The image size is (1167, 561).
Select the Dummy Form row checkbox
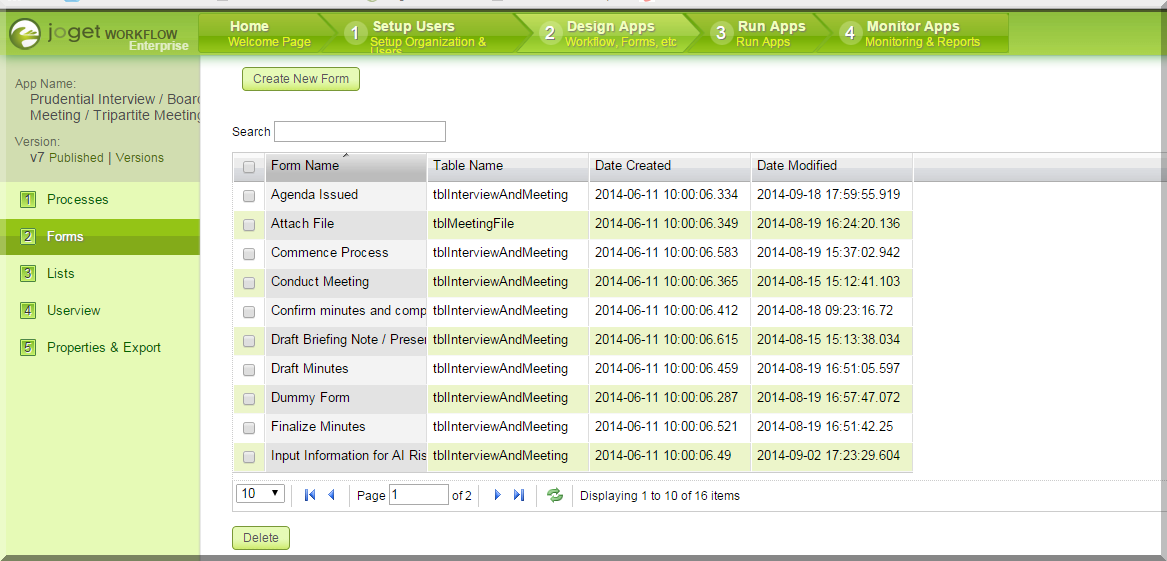point(249,399)
